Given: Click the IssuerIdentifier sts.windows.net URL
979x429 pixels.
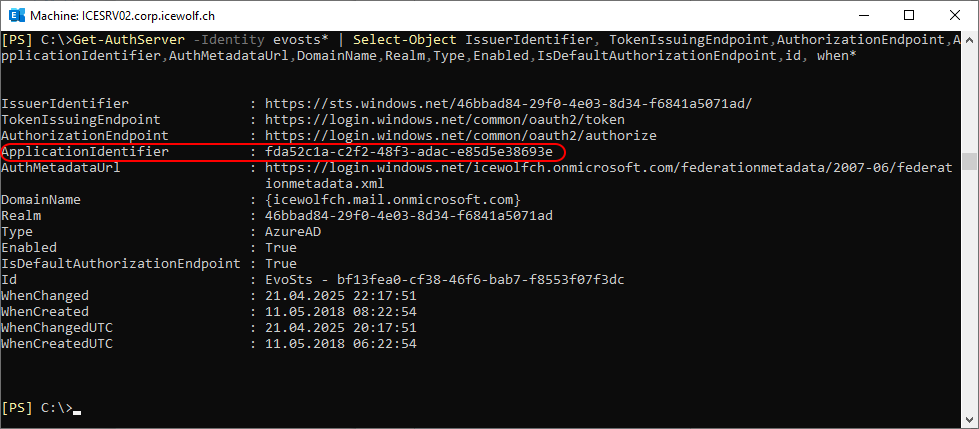Looking at the screenshot, I should coord(508,104).
